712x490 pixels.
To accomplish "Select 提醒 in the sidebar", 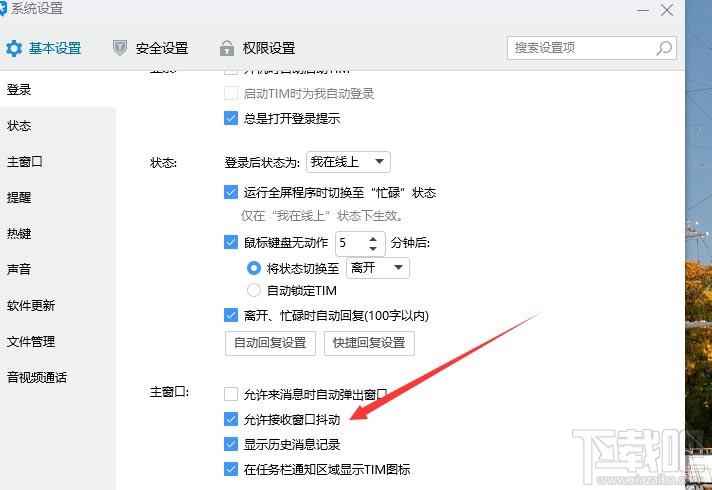I will pos(58,197).
